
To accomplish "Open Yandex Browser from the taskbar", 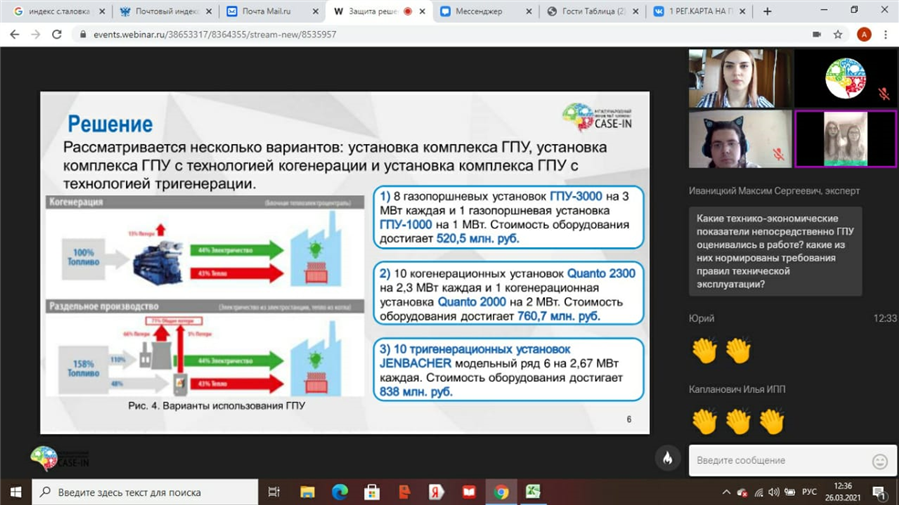I will click(436, 492).
